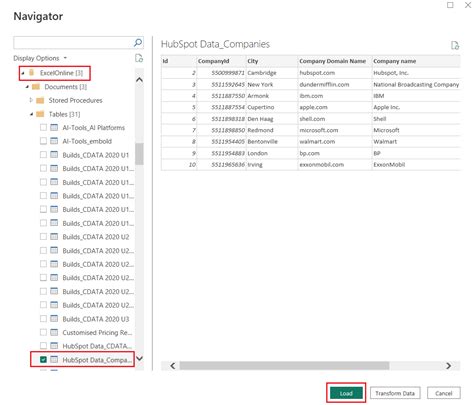Click the preview left scroll arrow
Viewport: 474px width, 405px height.
point(172,366)
